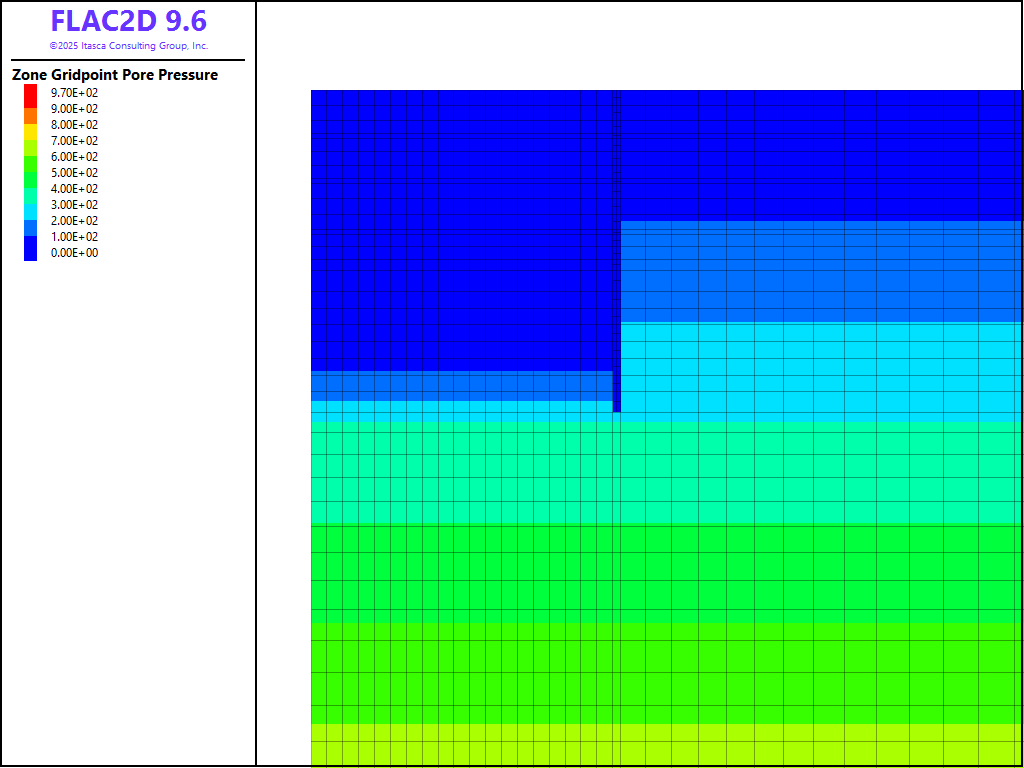Select the 2.00E+02 legend value label

(74, 221)
